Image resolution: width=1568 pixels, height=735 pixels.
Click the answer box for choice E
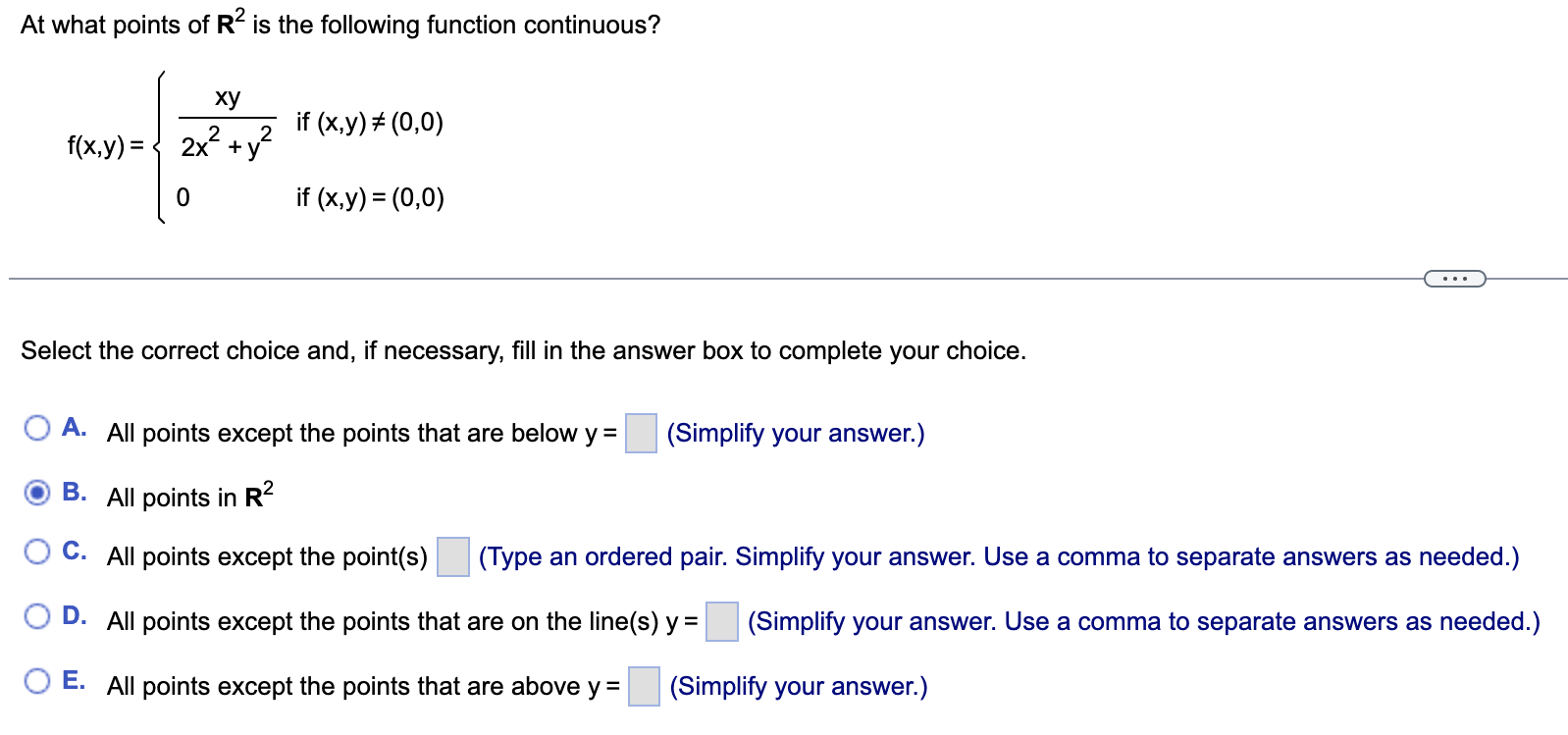pos(643,687)
